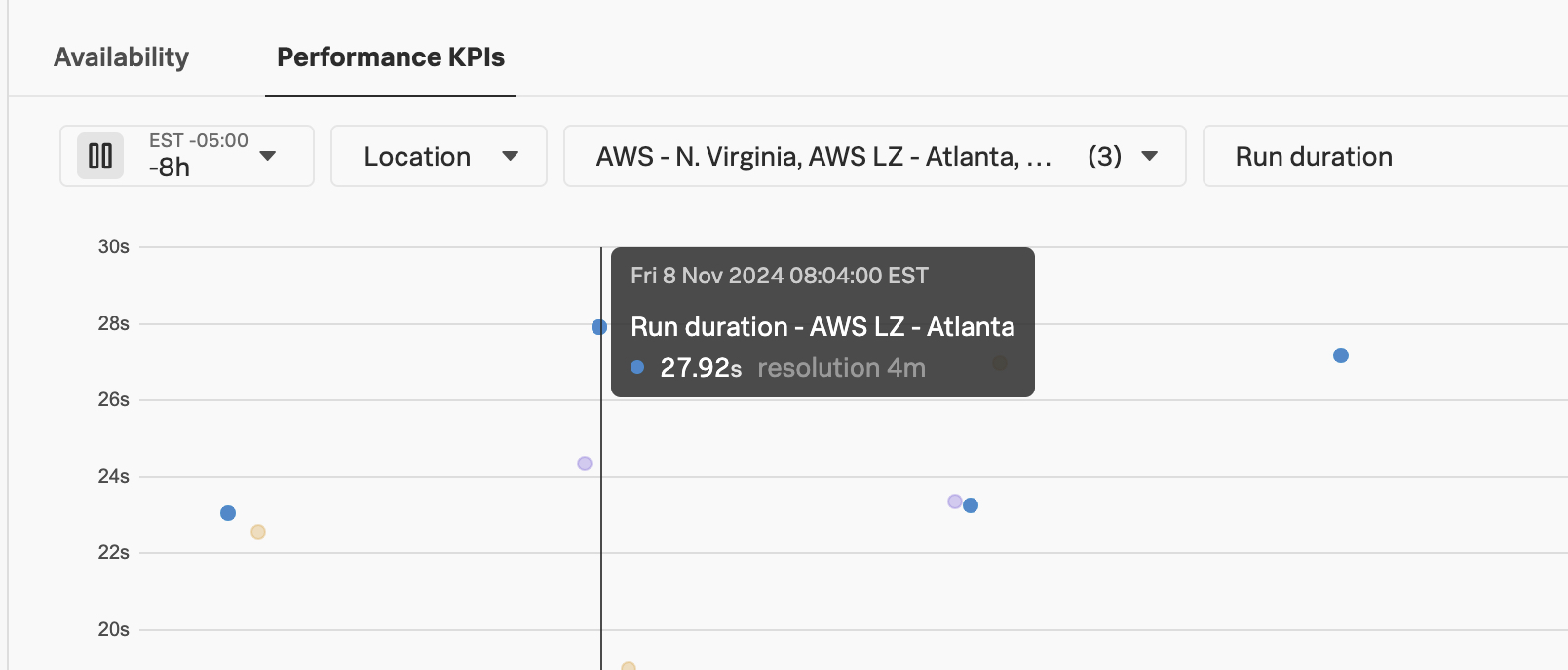Click the AWS - N. Virginia location text

click(x=682, y=158)
